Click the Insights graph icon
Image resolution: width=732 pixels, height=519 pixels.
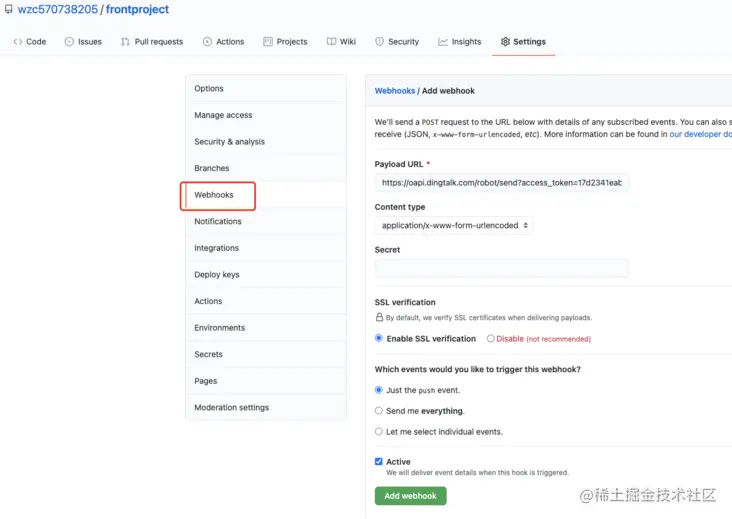pos(443,42)
